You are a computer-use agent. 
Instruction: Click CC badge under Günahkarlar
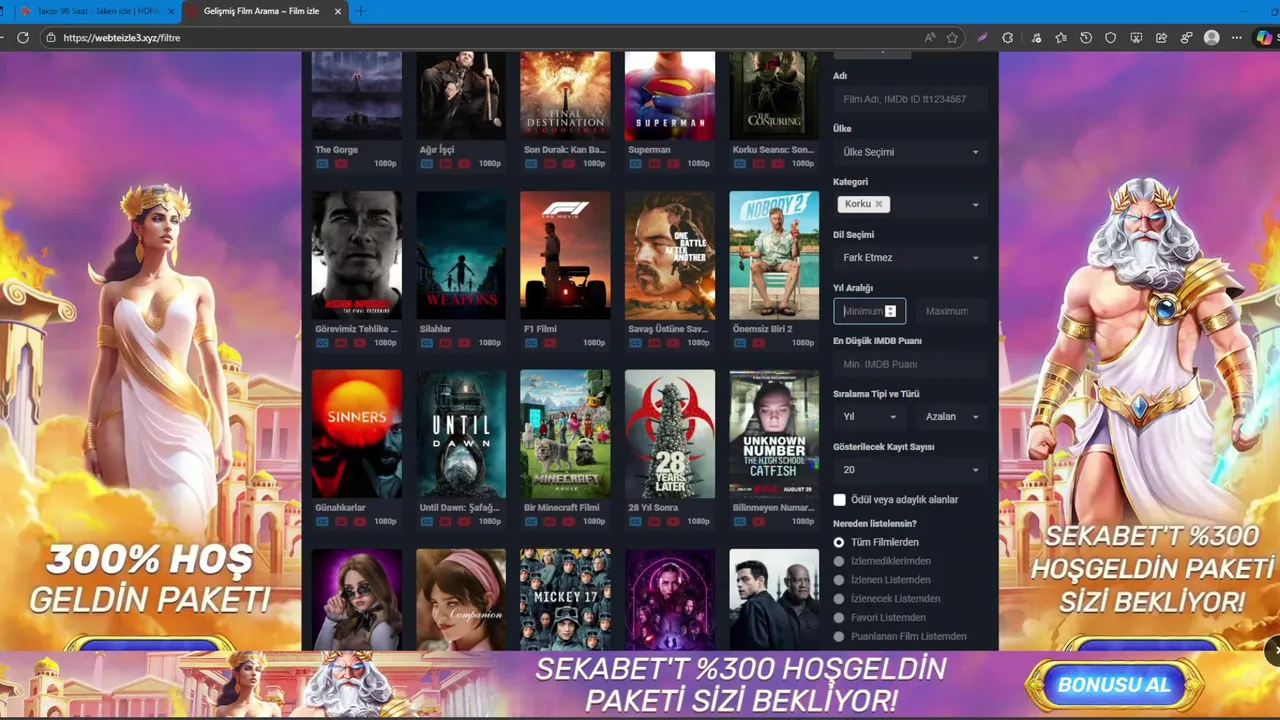[x=322, y=521]
